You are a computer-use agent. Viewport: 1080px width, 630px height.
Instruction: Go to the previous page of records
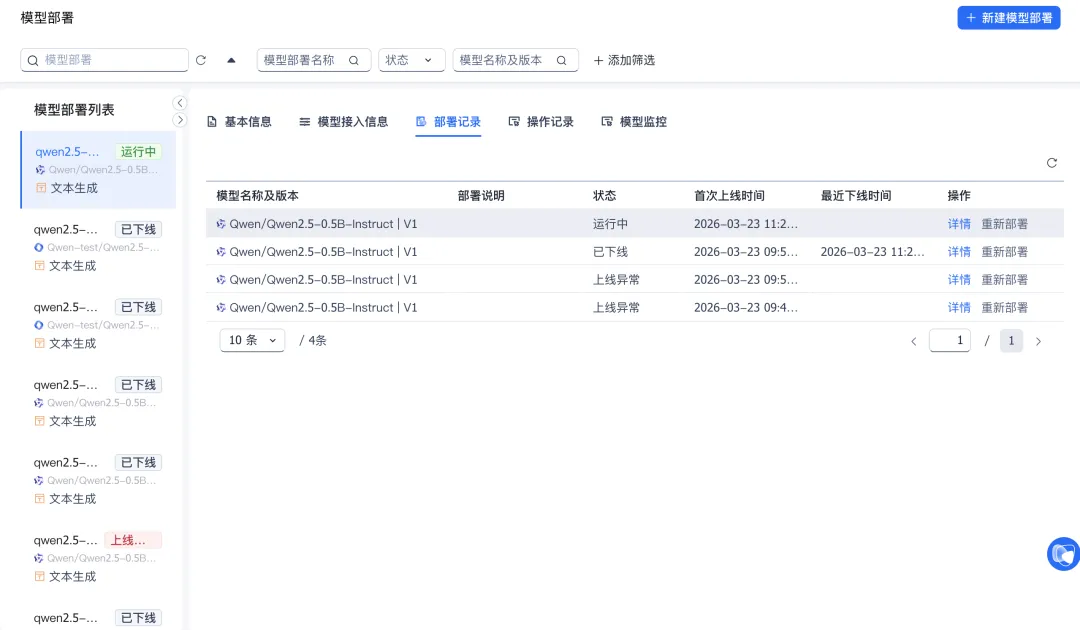[914, 341]
